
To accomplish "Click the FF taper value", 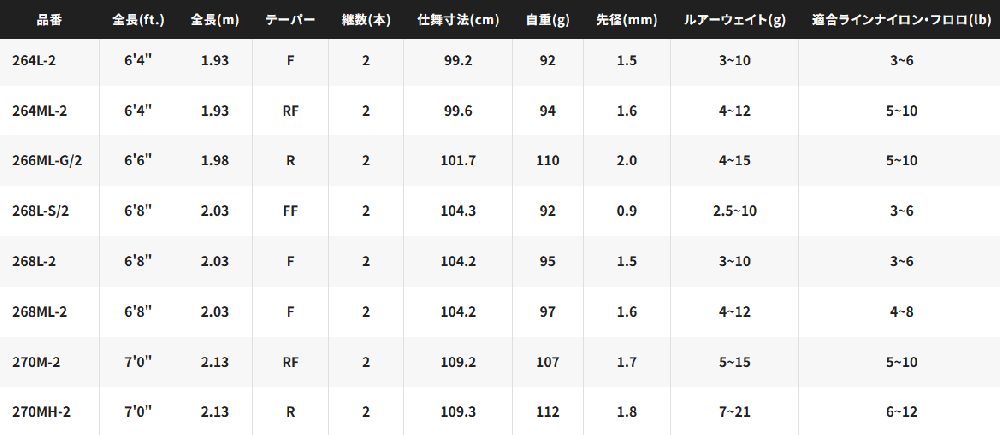I will (x=290, y=210).
